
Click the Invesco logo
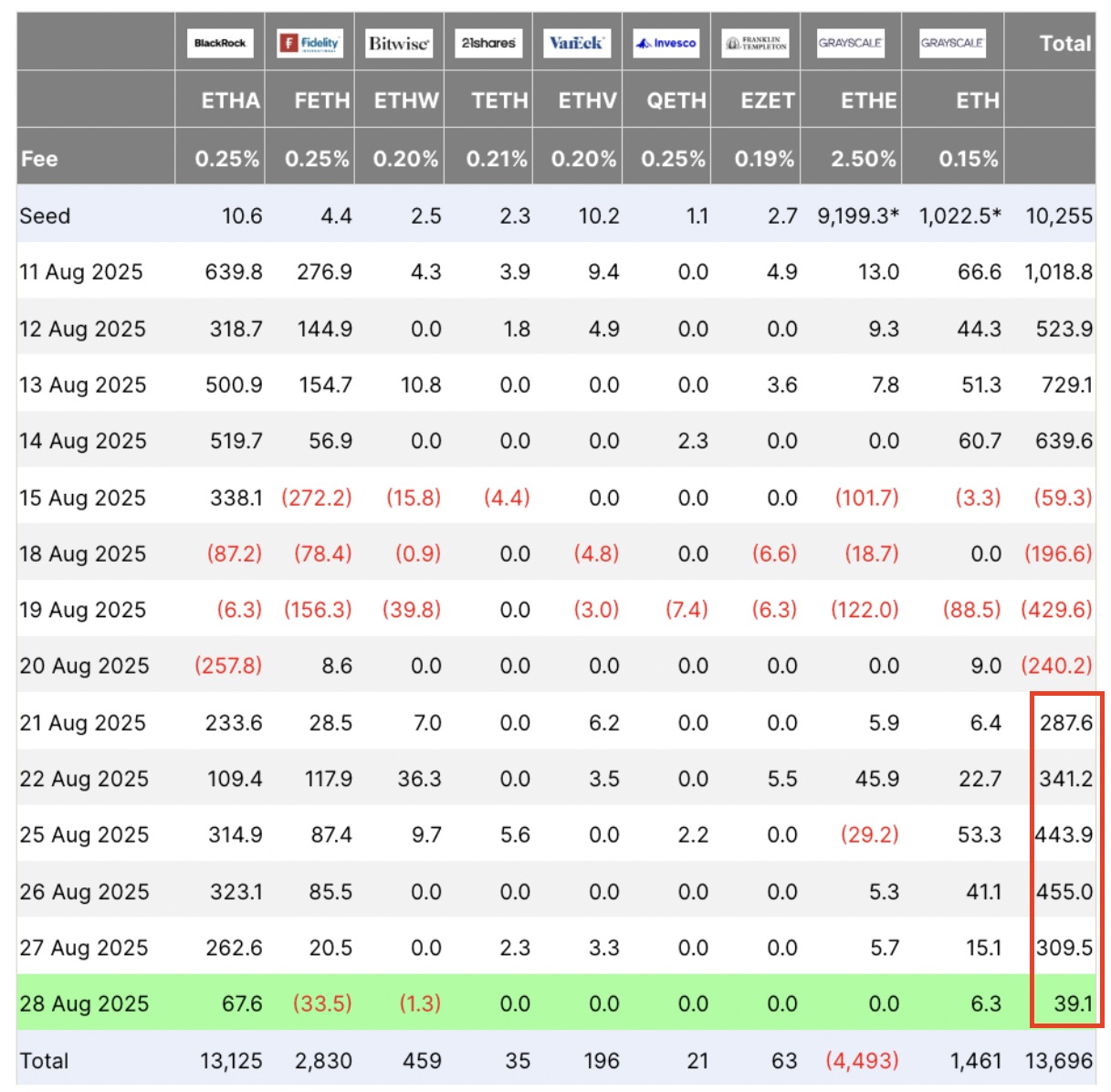coord(666,43)
